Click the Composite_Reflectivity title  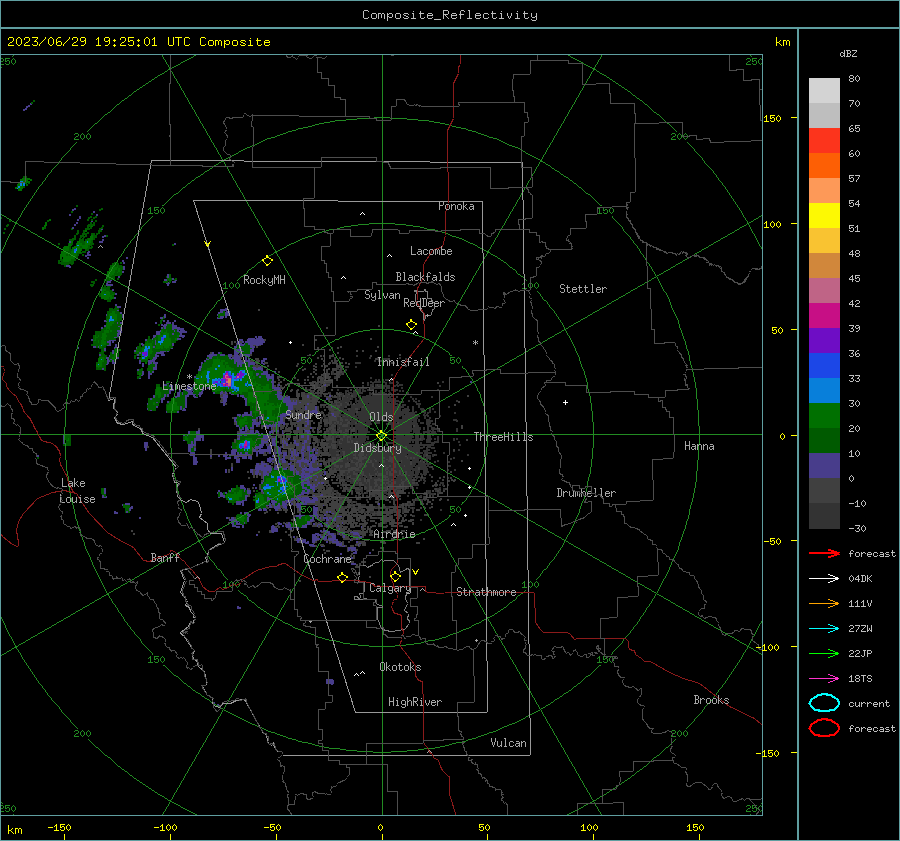(450, 15)
